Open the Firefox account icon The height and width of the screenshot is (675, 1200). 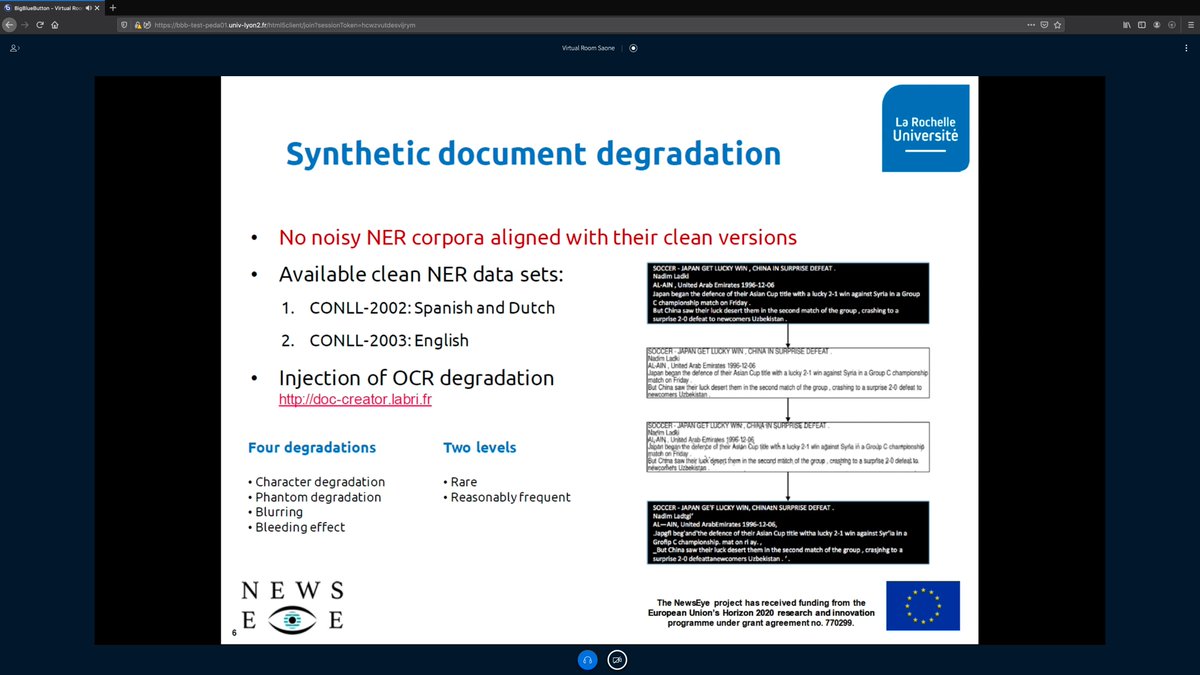[1157, 24]
